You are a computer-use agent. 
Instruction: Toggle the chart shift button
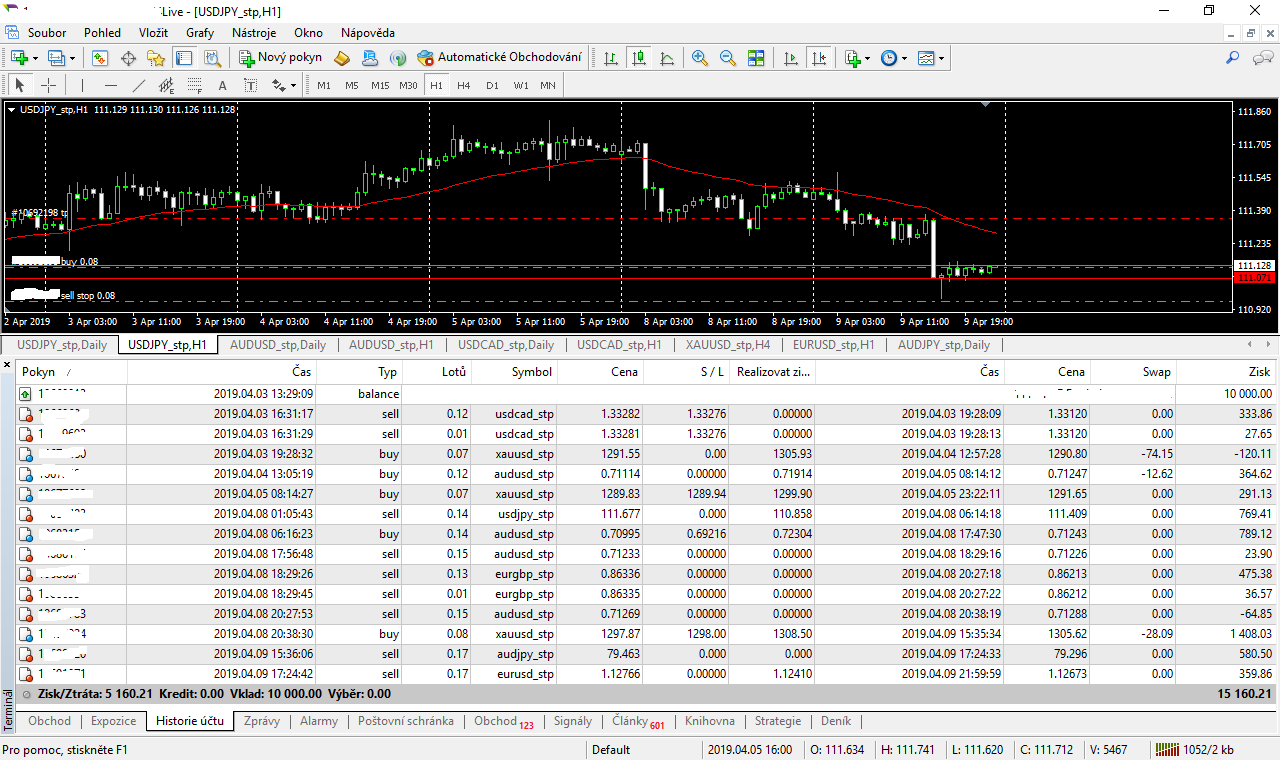point(819,58)
